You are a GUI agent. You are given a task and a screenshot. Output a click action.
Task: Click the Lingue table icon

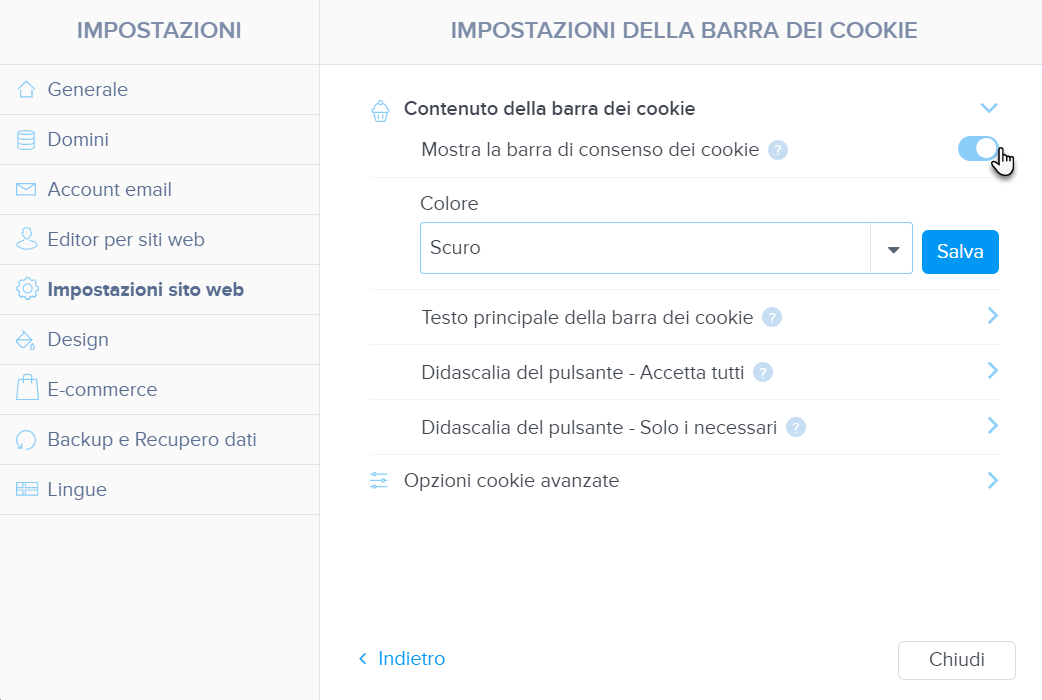pyautogui.click(x=27, y=489)
